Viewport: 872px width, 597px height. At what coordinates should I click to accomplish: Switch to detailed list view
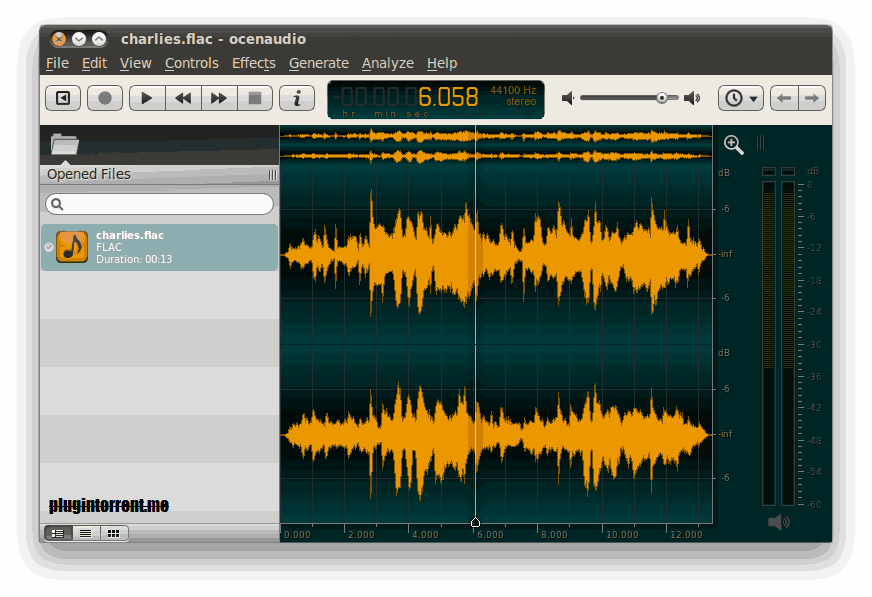pyautogui.click(x=58, y=533)
